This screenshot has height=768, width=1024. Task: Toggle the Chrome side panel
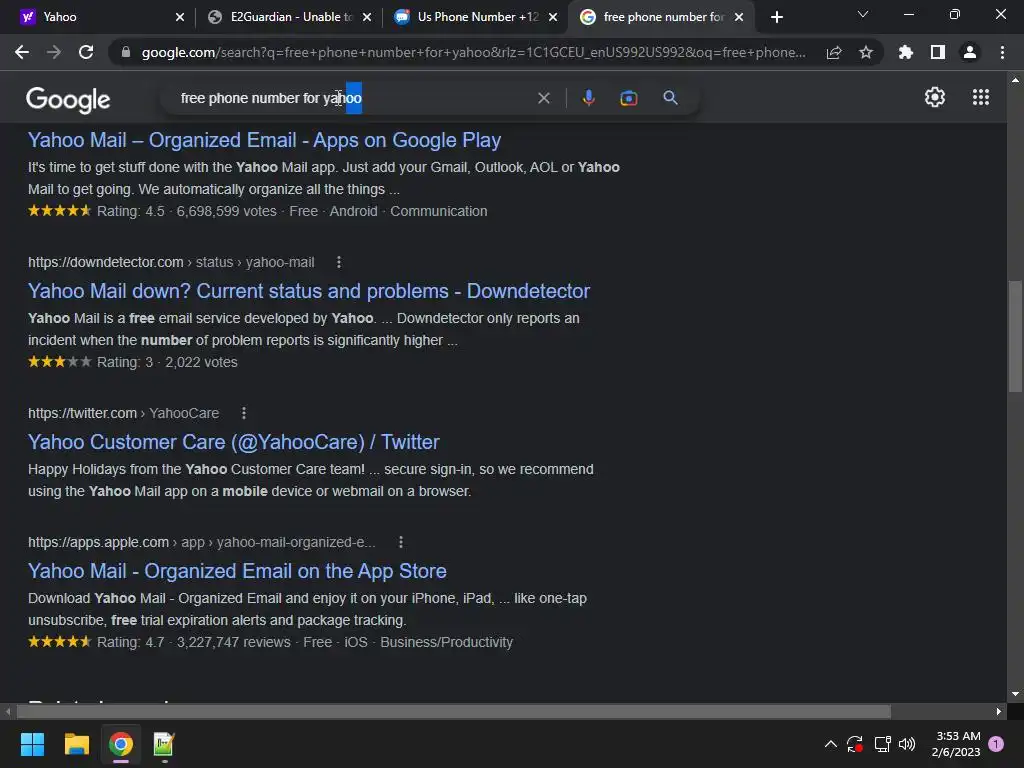(x=938, y=52)
